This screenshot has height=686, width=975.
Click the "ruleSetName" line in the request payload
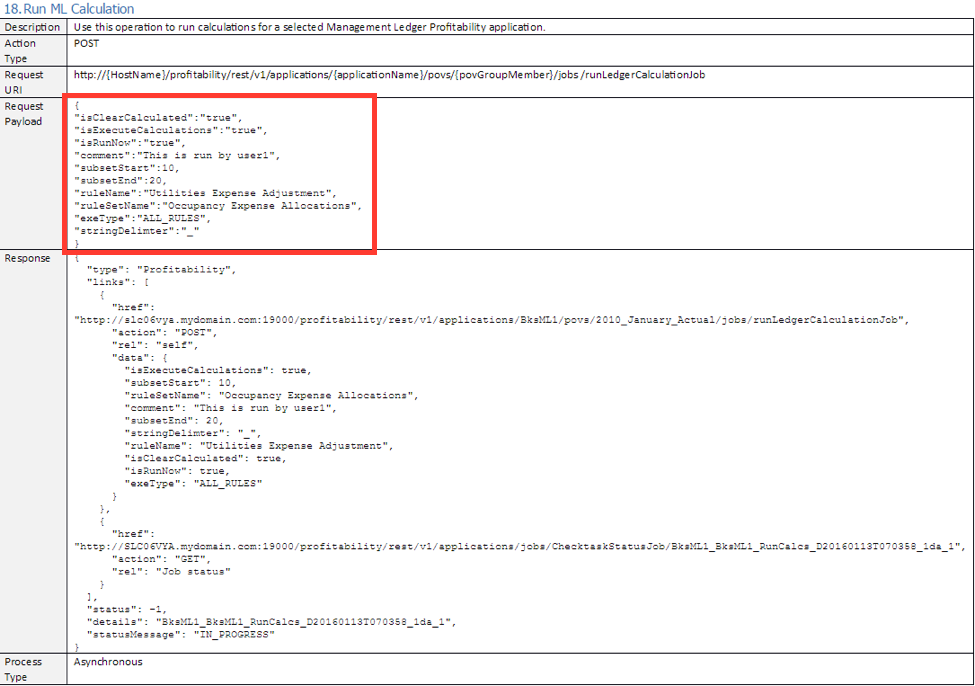(x=217, y=206)
